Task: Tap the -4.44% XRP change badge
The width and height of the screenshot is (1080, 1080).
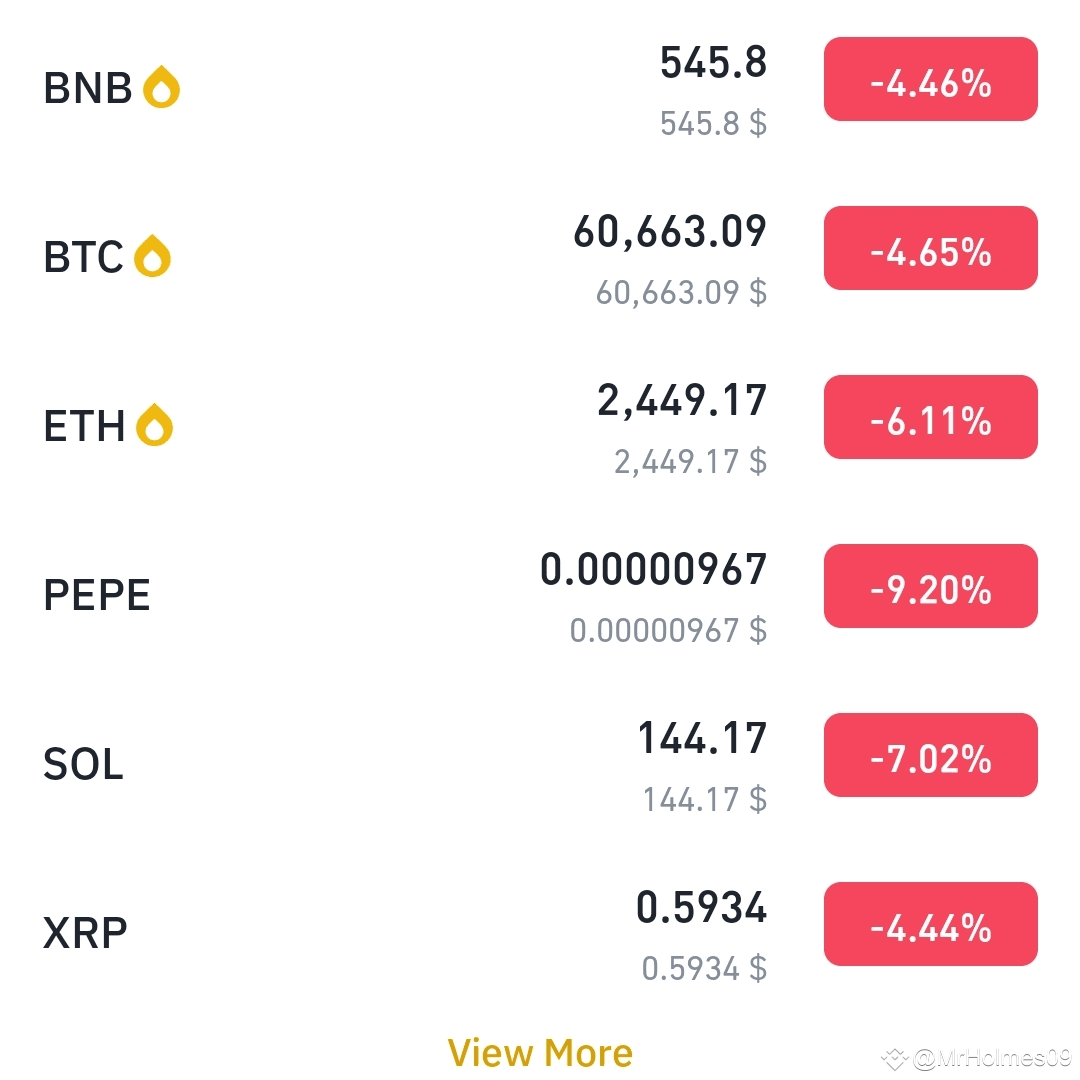Action: coord(931,924)
